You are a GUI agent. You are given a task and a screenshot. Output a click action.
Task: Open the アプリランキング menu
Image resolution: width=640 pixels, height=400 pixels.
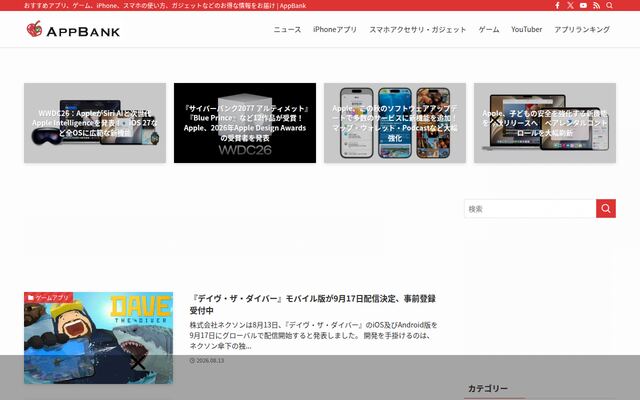(582, 29)
